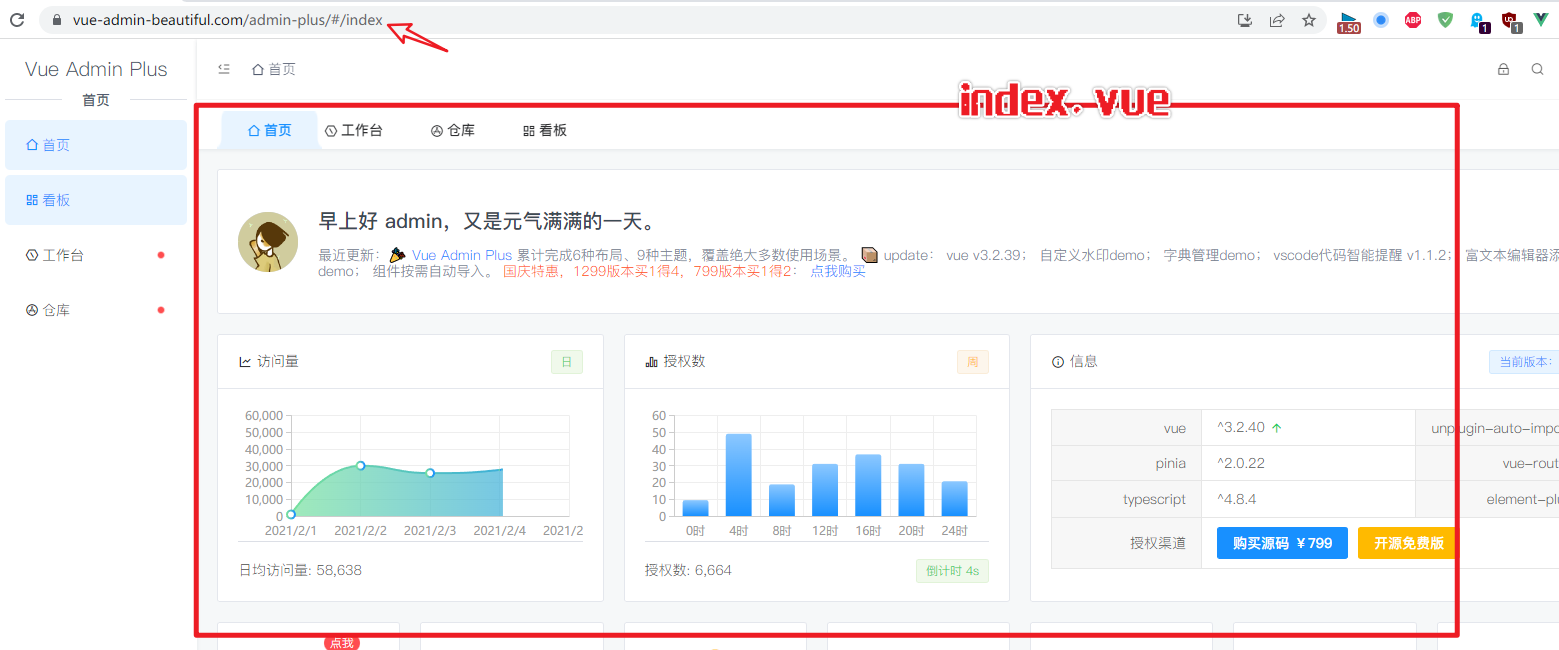Open 仓库 in the sidebar menu
Screen dimensions: 1559x650
tap(96, 310)
